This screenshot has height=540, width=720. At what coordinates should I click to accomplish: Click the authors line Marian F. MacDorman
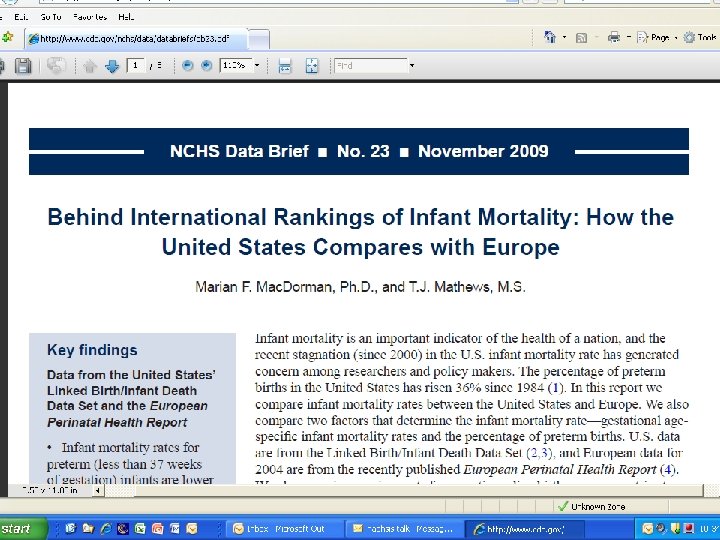tap(360, 287)
